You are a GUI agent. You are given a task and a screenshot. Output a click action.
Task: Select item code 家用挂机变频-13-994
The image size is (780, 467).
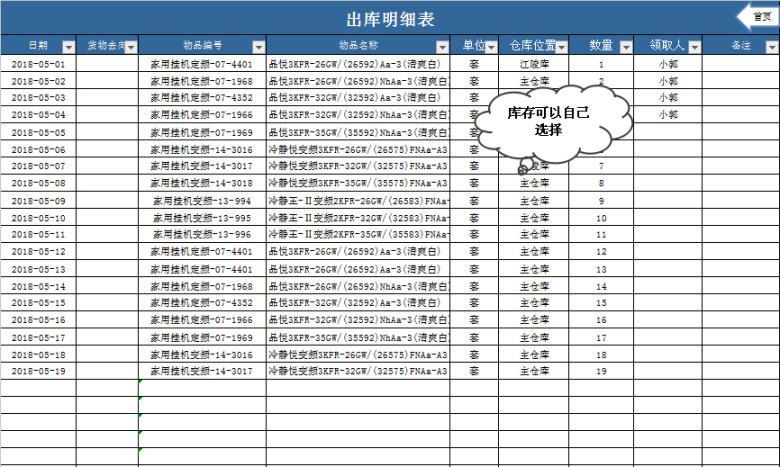pos(202,200)
